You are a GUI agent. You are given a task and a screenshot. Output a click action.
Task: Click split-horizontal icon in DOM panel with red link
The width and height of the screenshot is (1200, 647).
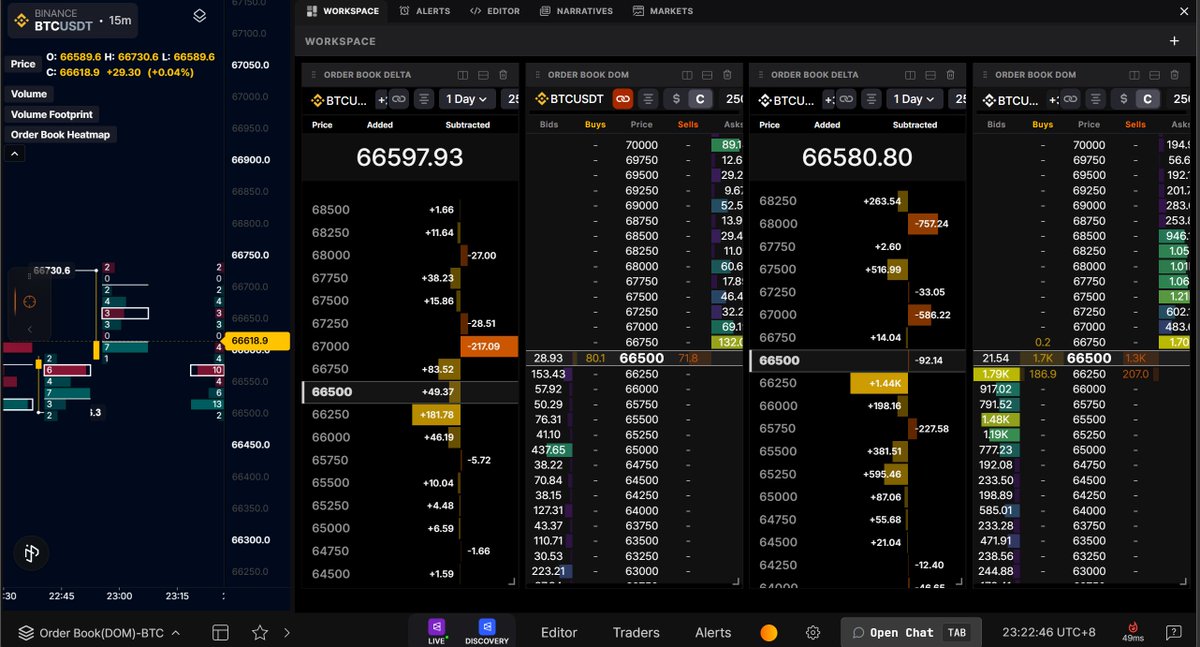(x=707, y=75)
